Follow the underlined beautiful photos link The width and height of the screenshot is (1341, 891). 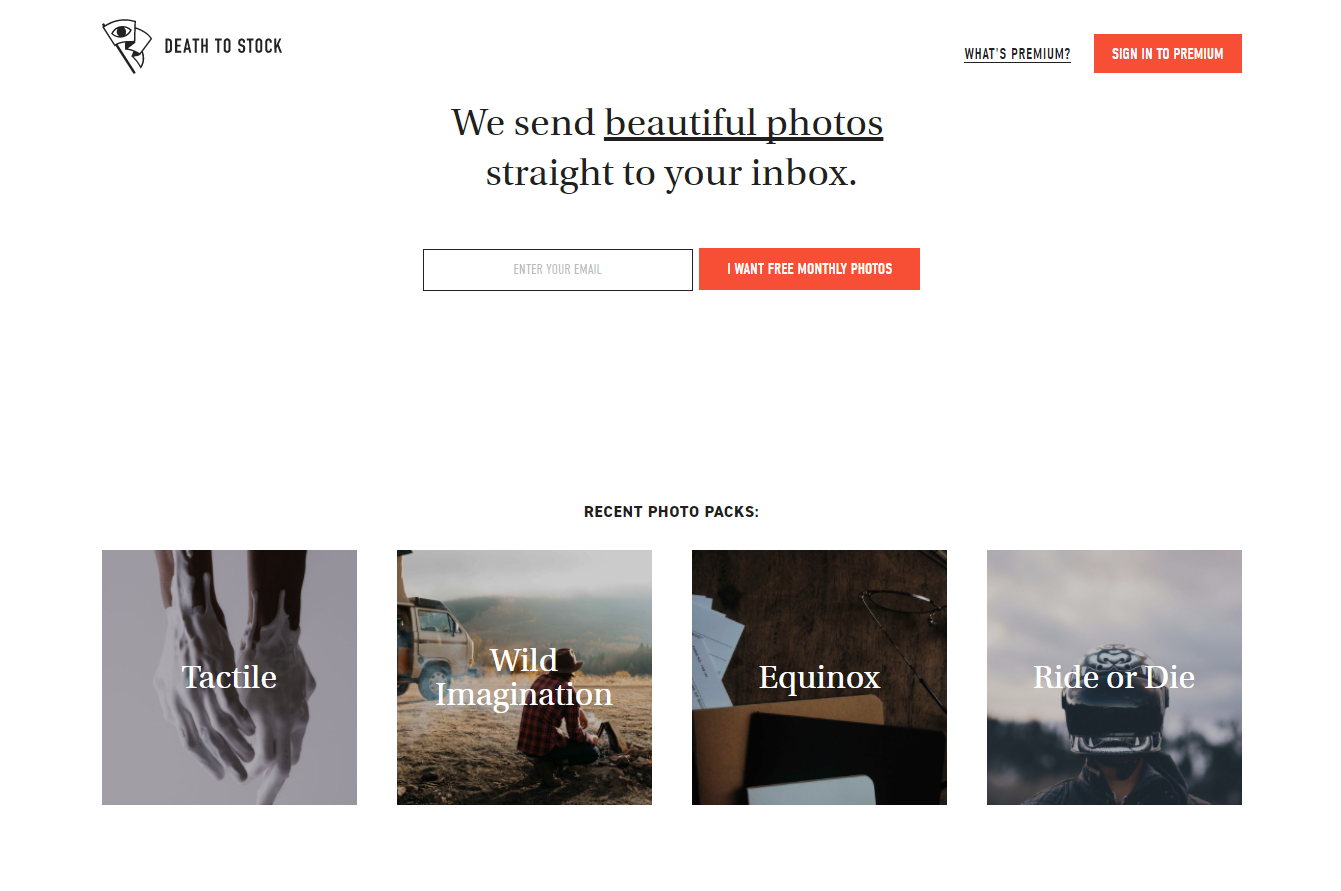(x=743, y=124)
